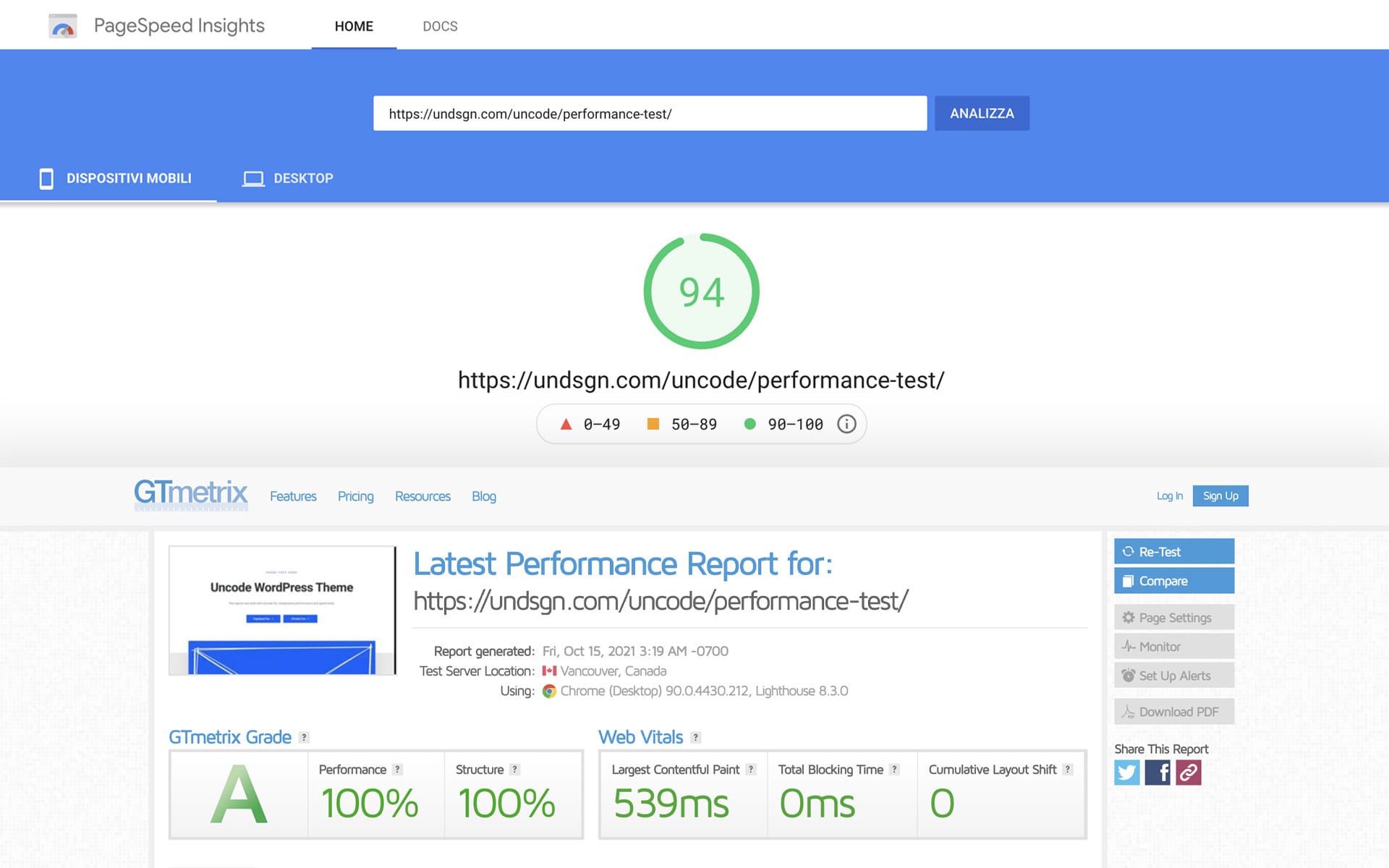
Task: Click the Re-Test button
Action: 1174,551
